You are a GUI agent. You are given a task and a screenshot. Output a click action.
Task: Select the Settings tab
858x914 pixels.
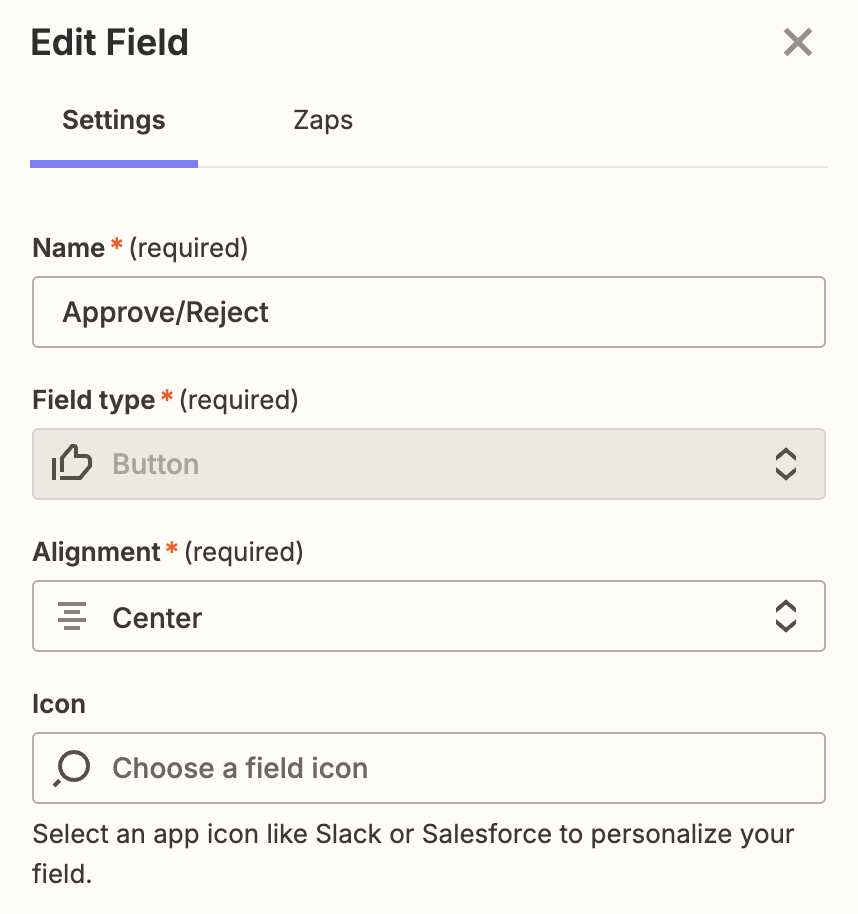114,121
